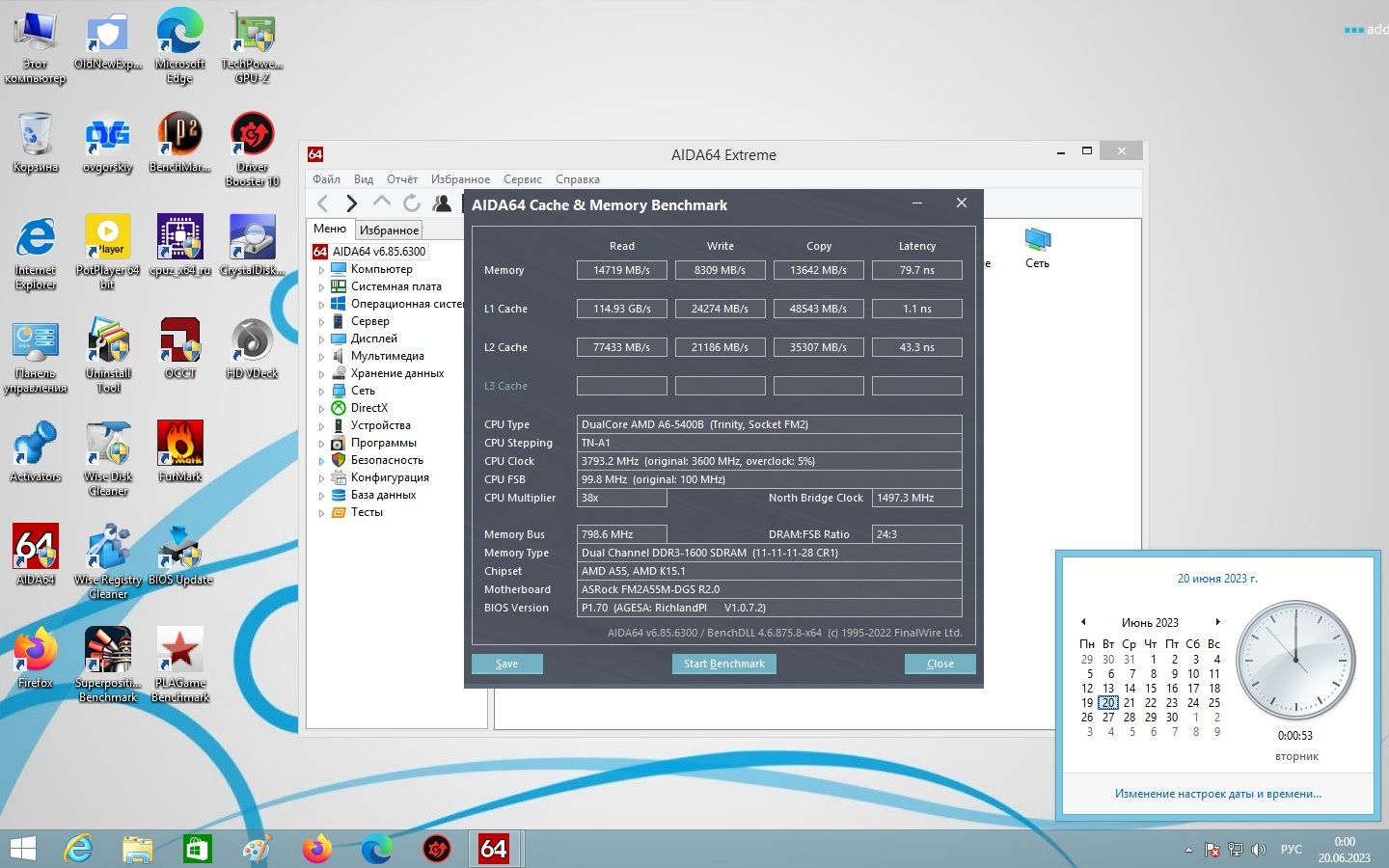
Task: Open HD VDeck desktop icon
Action: click(x=252, y=349)
